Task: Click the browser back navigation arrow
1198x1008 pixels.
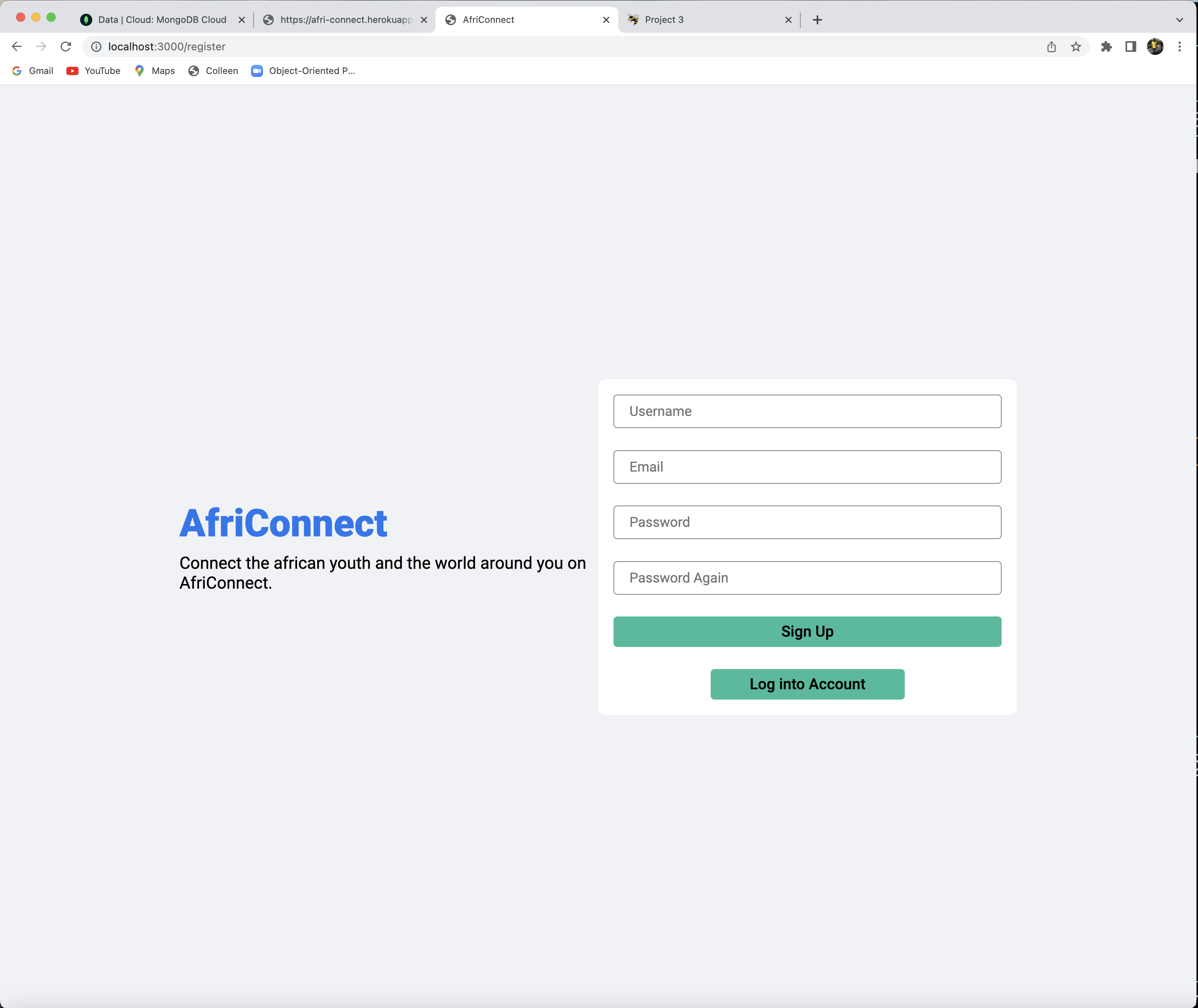Action: click(x=17, y=46)
